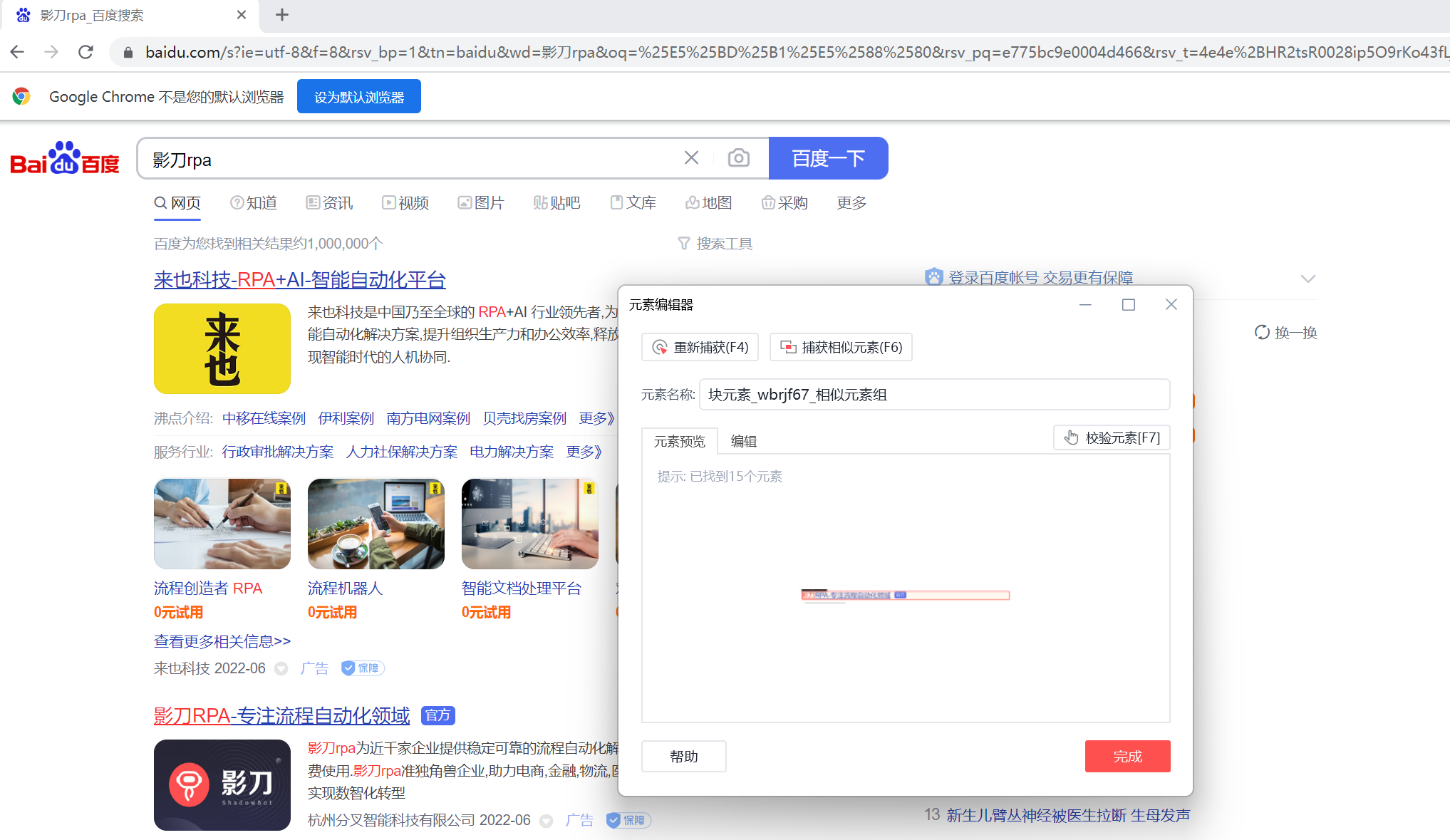The image size is (1450, 840).
Task: Select the 网页 tab
Action: [177, 203]
